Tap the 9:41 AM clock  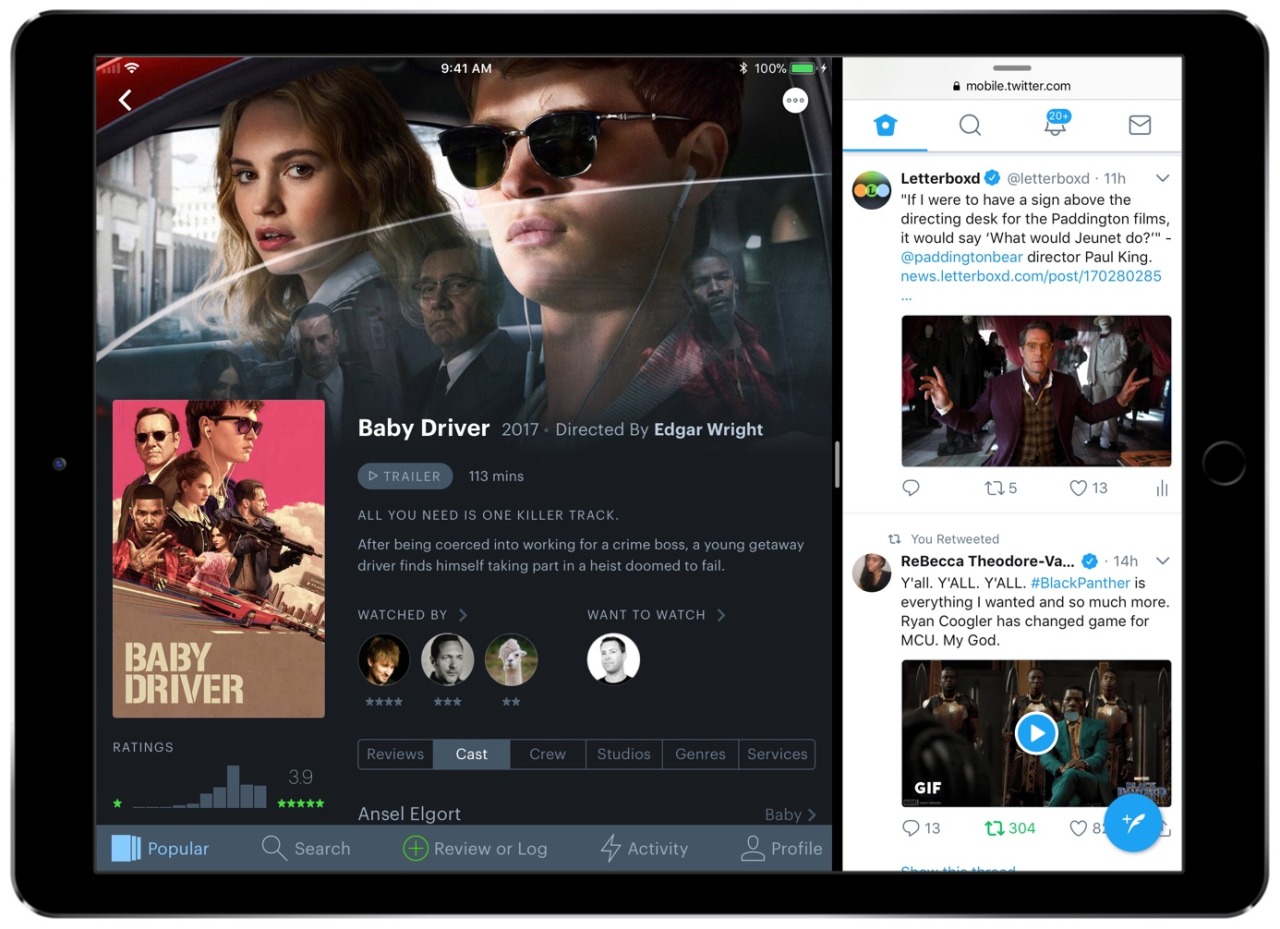pos(466,68)
